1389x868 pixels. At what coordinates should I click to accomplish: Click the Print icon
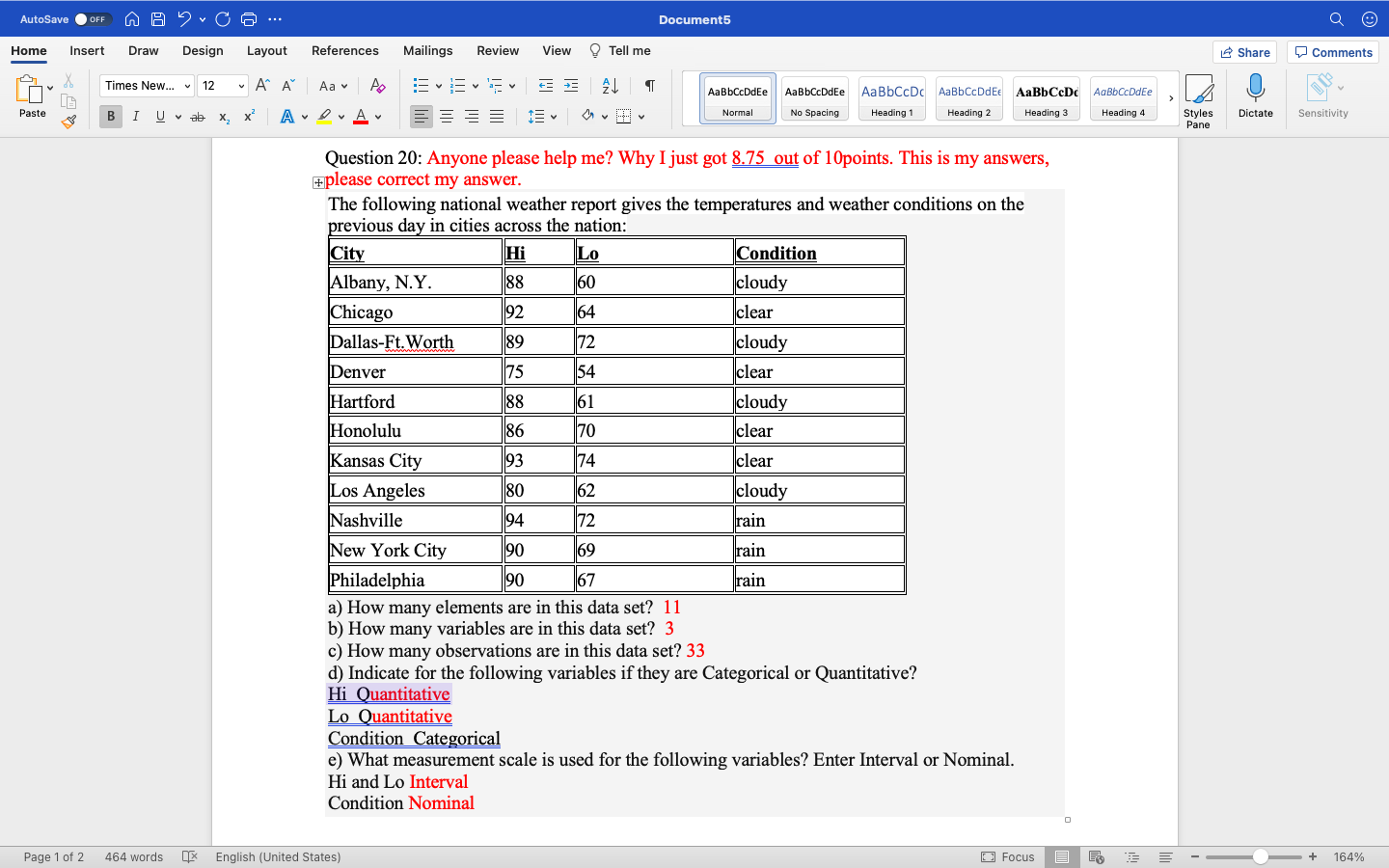tap(249, 18)
